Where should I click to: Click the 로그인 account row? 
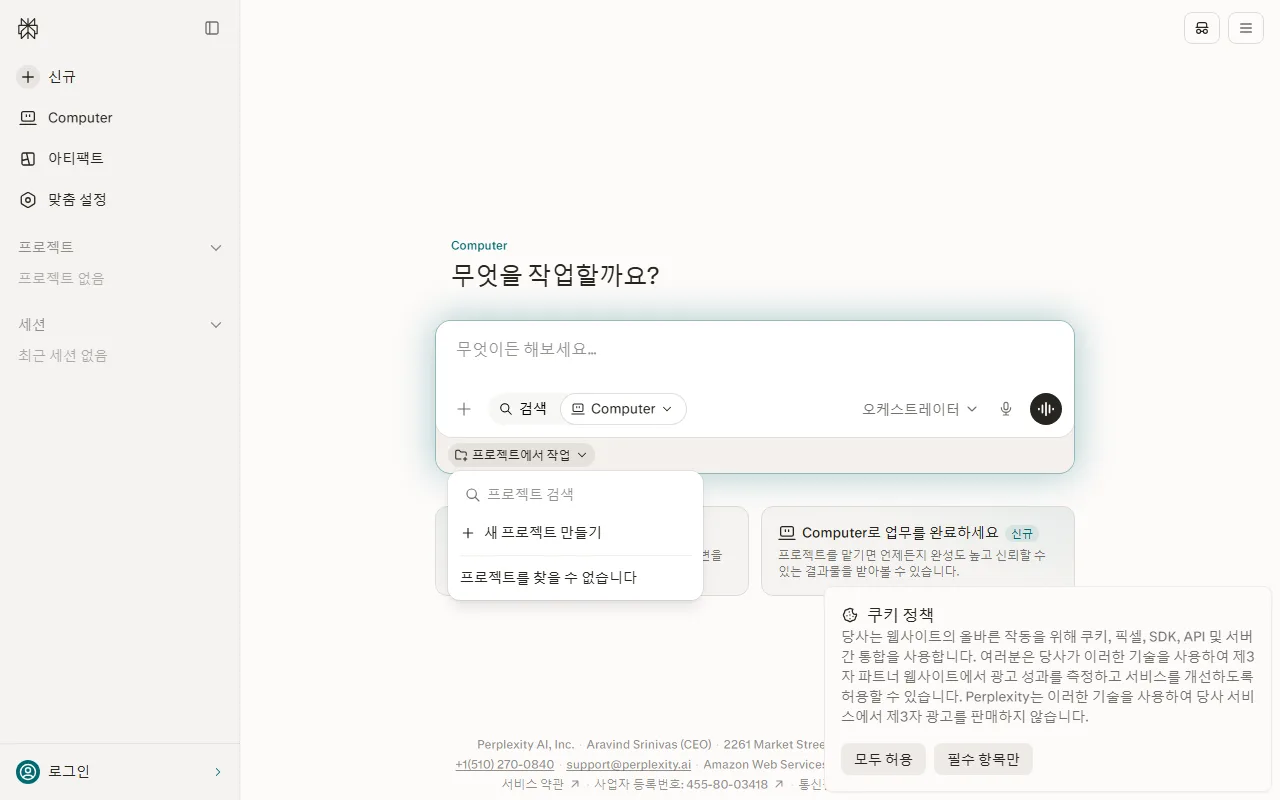click(x=120, y=771)
